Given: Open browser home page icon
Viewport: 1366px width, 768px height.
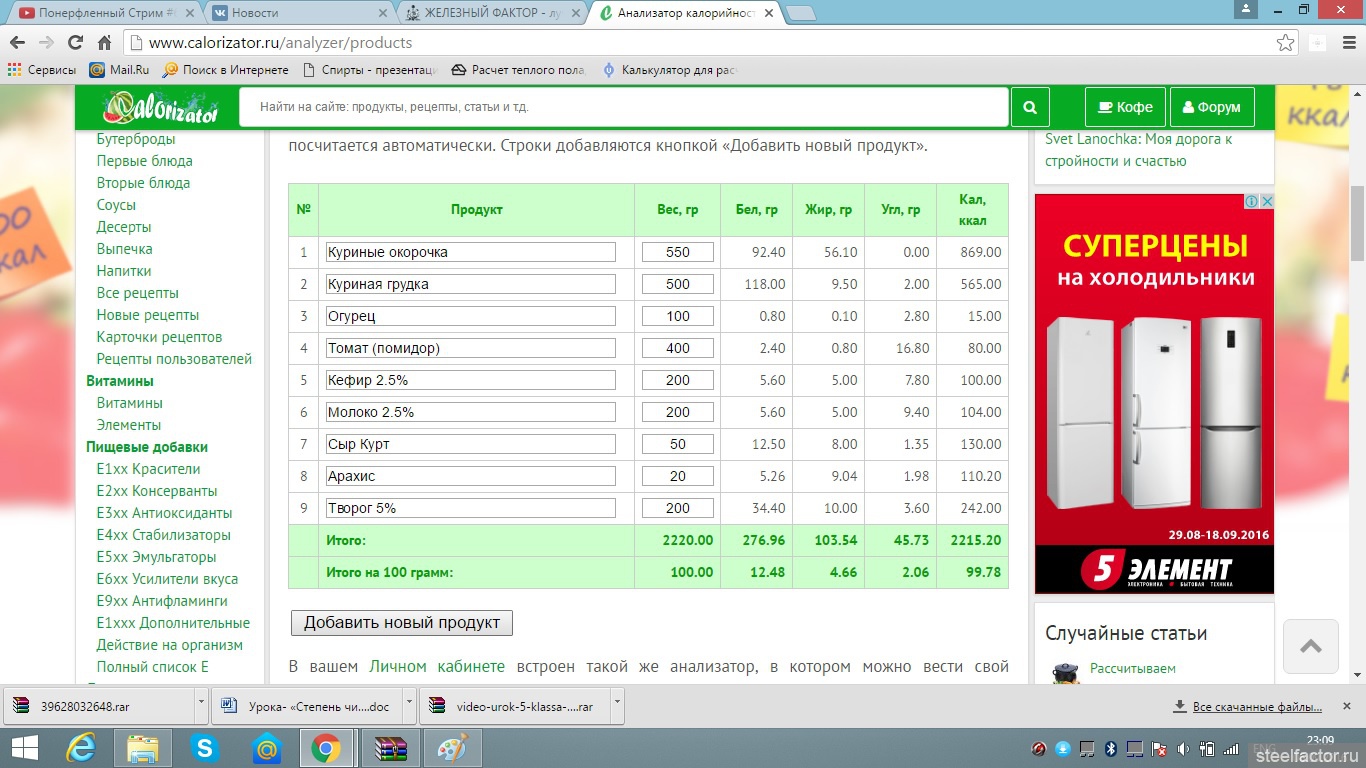Looking at the screenshot, I should pos(104,43).
